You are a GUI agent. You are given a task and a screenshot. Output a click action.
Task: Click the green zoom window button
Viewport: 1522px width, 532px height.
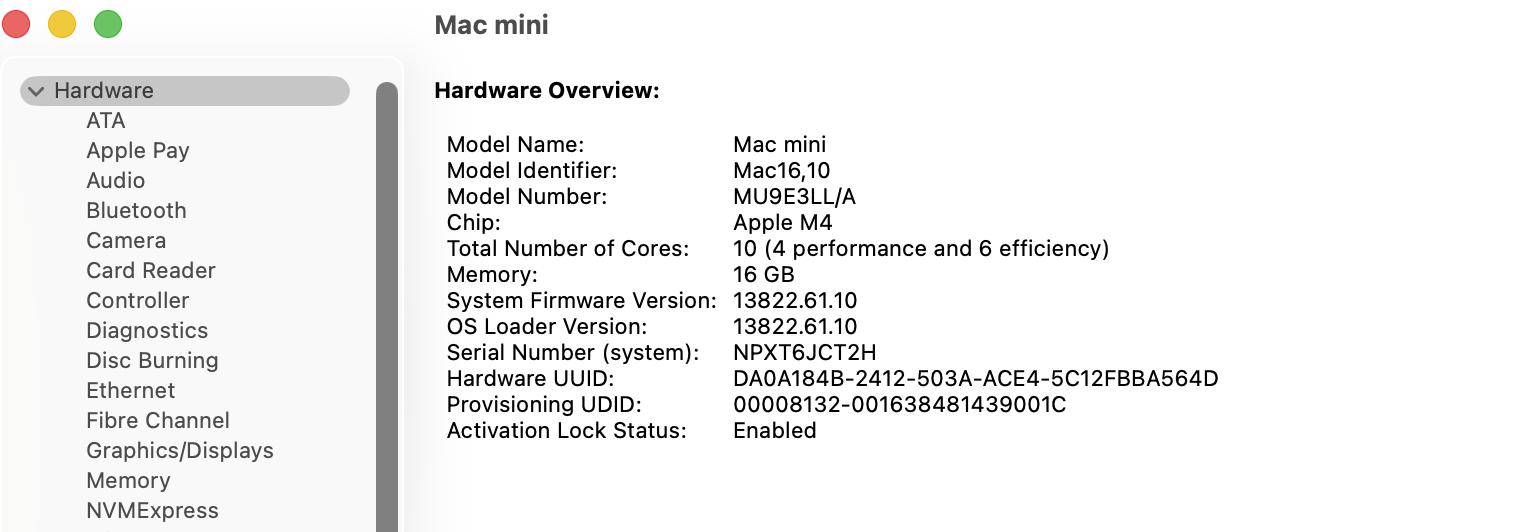tap(108, 24)
